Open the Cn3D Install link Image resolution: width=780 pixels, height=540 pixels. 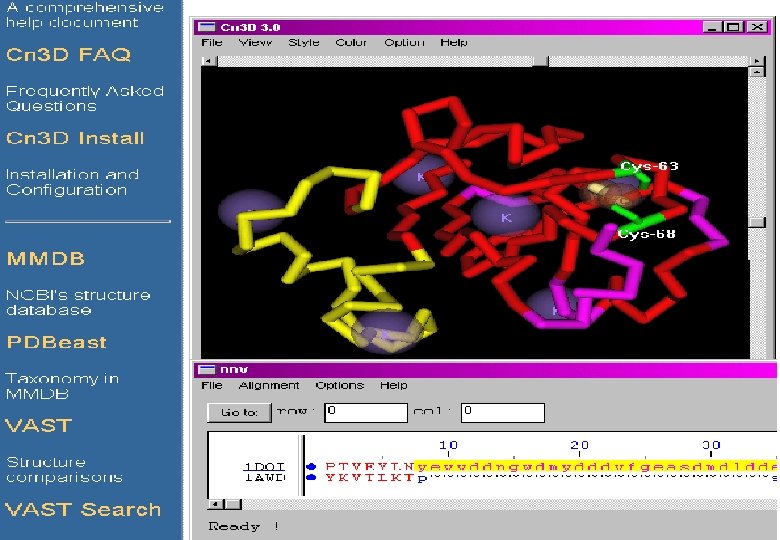click(75, 138)
